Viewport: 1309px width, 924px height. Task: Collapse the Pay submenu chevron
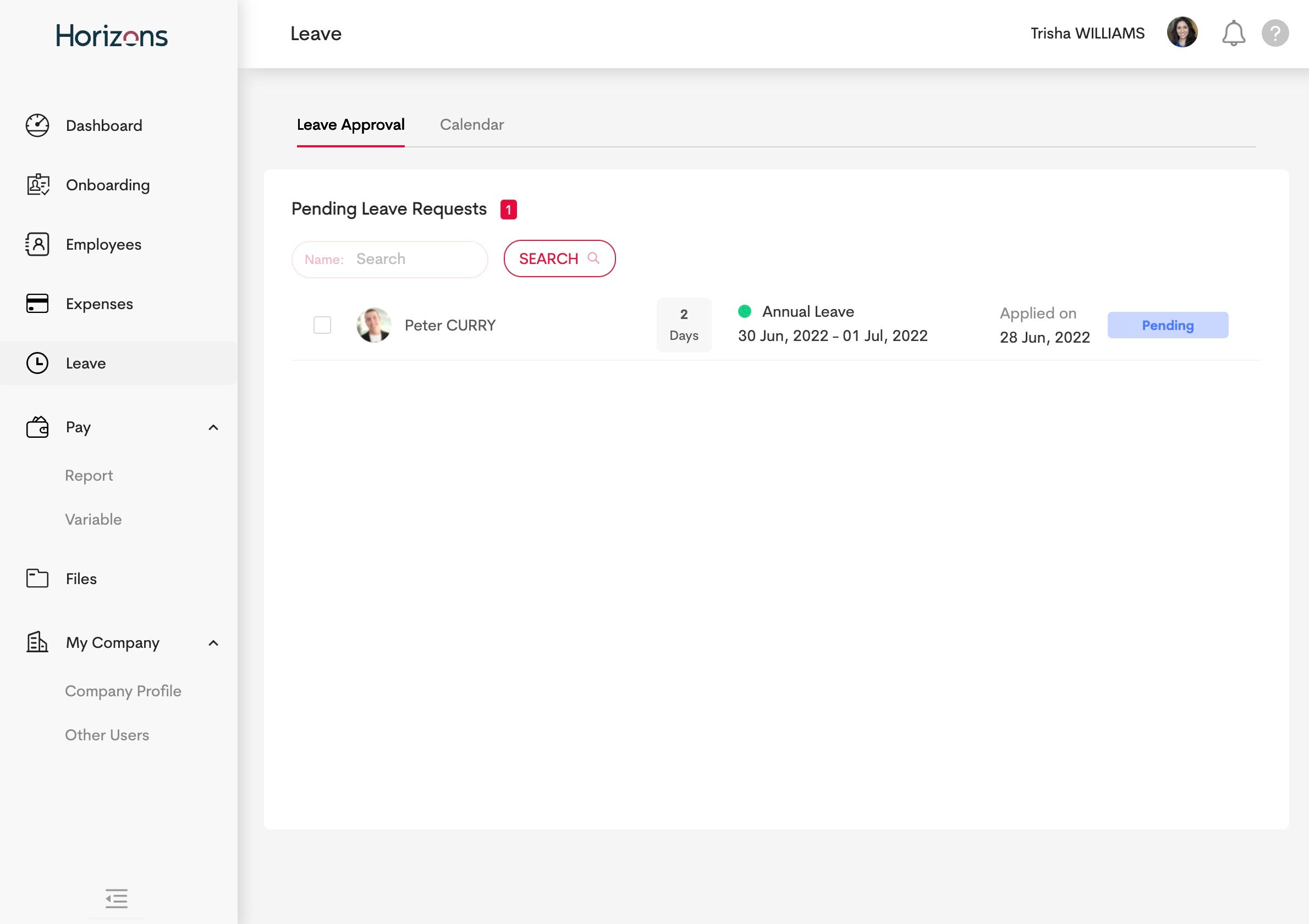point(213,427)
